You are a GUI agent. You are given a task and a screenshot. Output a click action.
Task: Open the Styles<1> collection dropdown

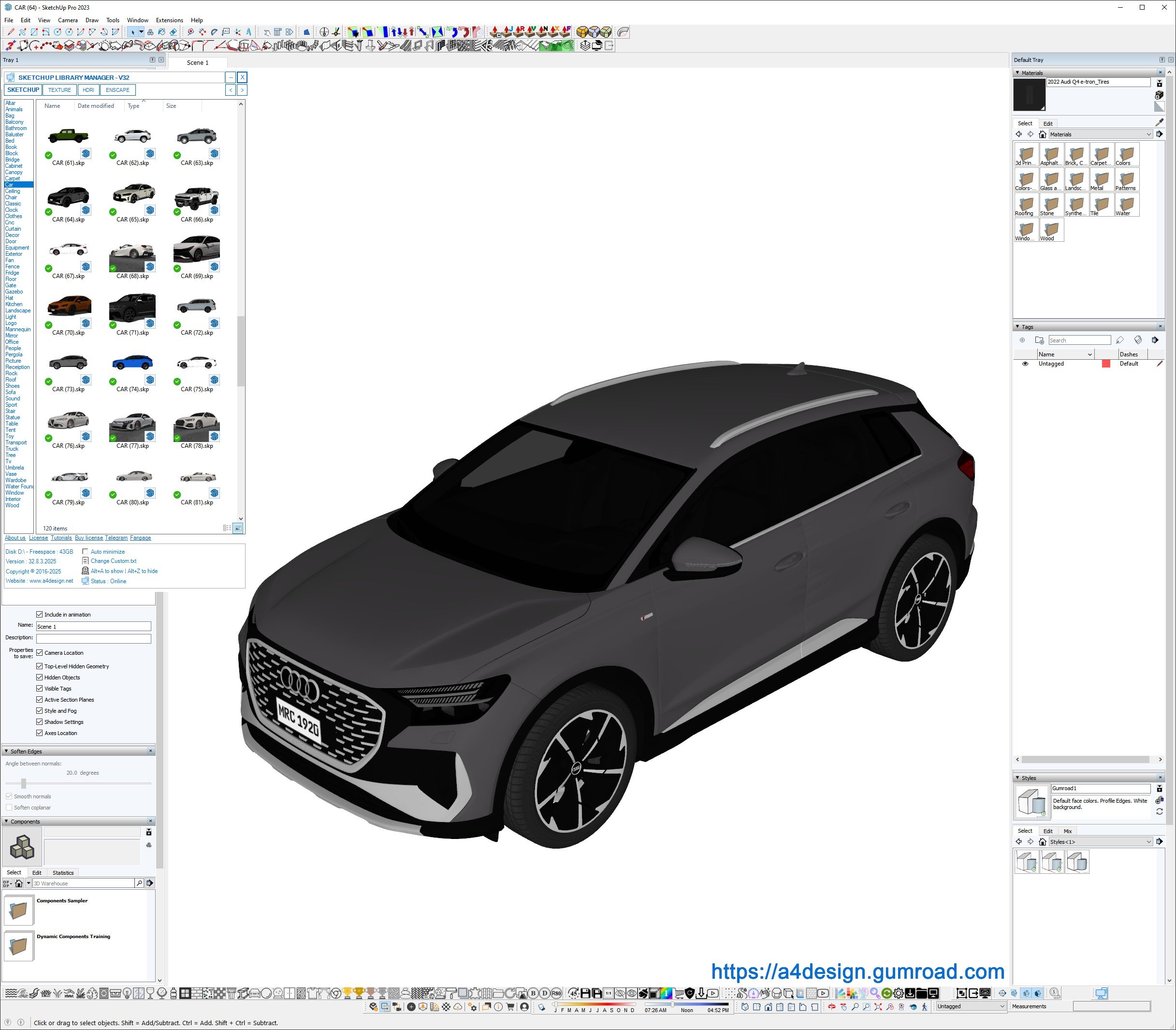(x=1148, y=842)
